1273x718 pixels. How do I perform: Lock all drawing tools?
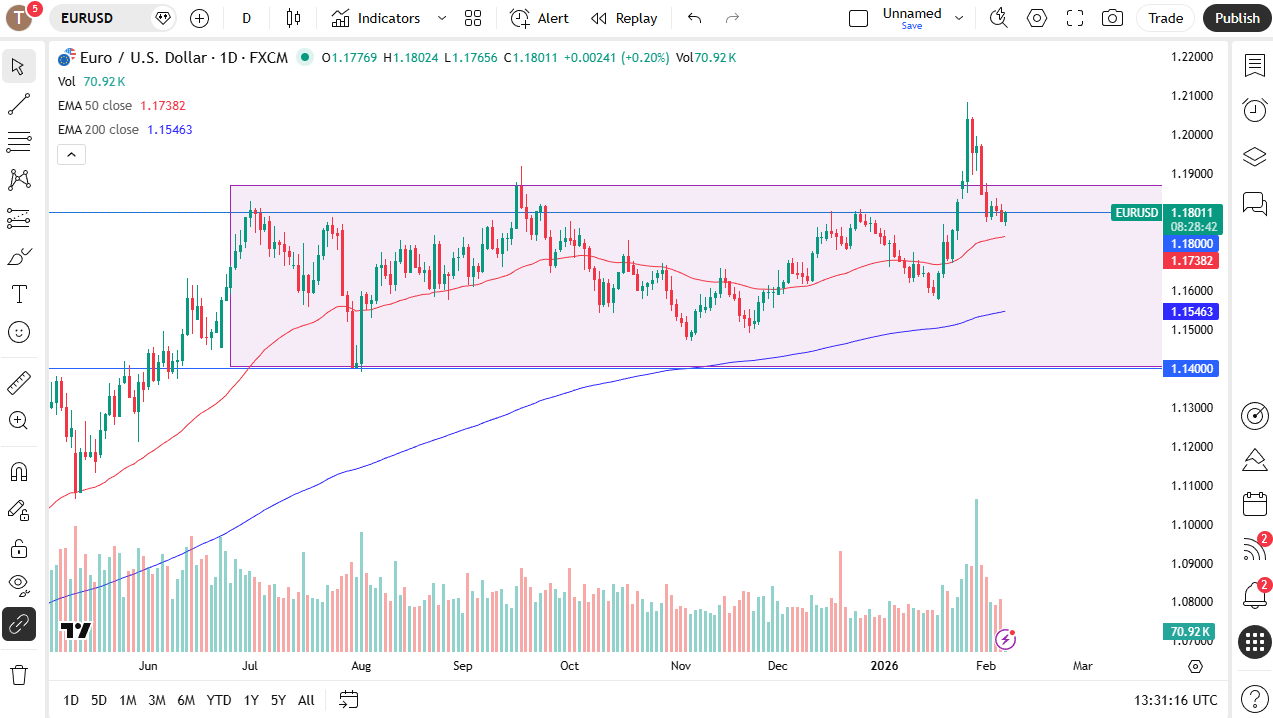click(x=18, y=548)
